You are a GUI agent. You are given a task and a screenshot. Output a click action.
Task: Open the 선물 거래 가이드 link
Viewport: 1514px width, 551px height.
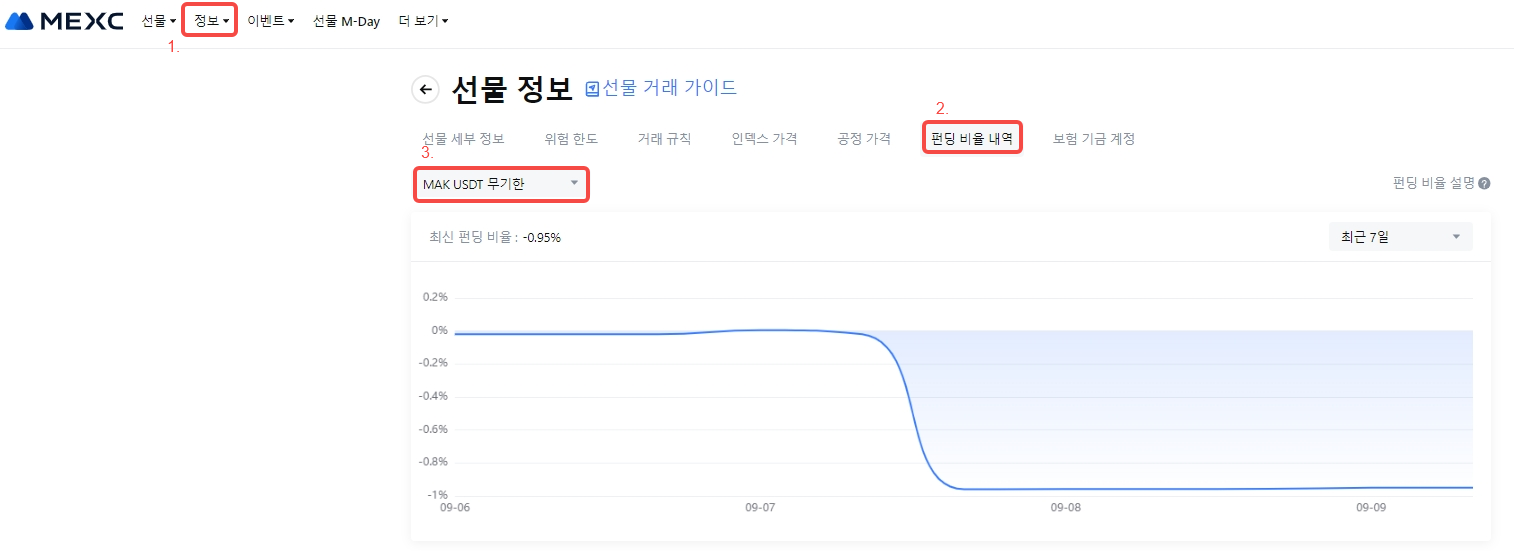point(669,88)
